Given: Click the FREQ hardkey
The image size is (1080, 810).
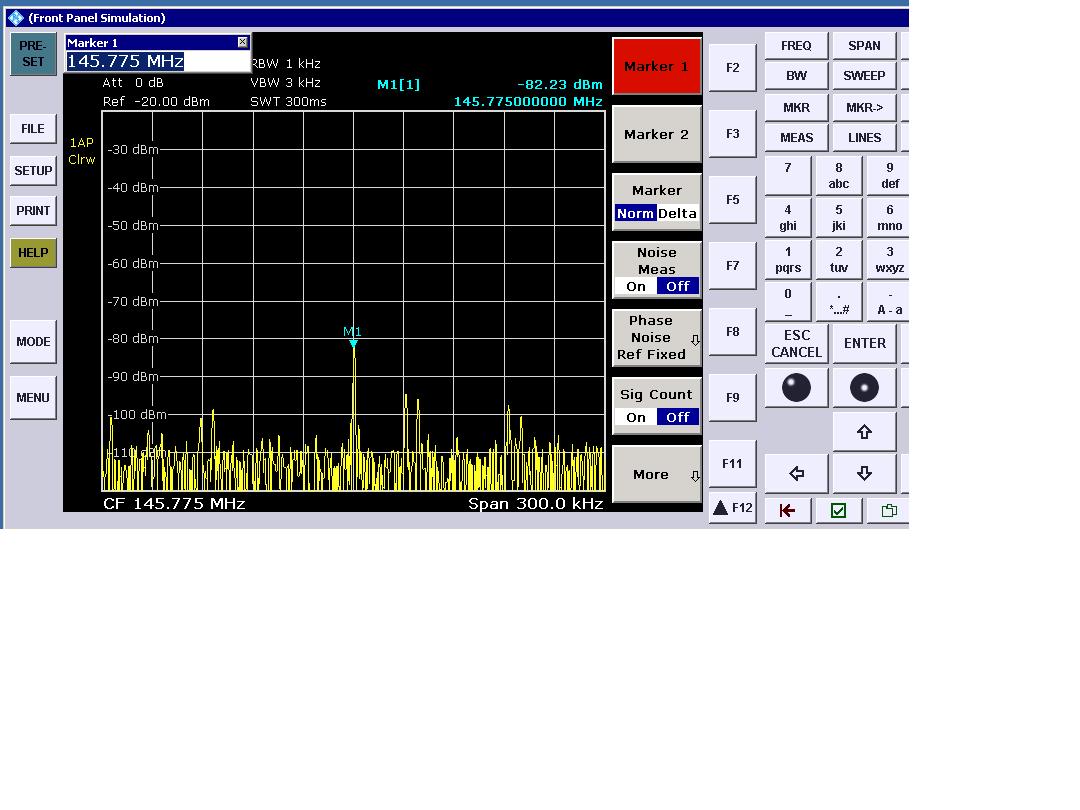Looking at the screenshot, I should coord(796,45).
